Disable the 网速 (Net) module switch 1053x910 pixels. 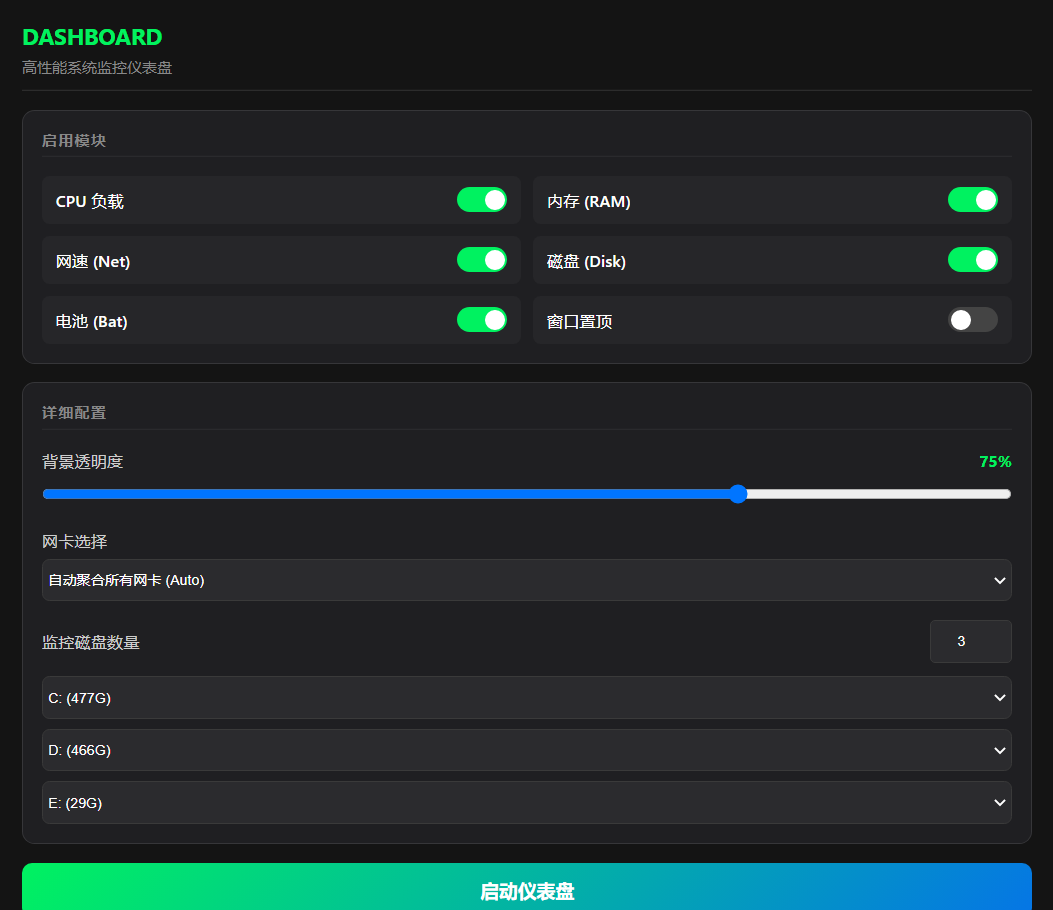coord(482,260)
